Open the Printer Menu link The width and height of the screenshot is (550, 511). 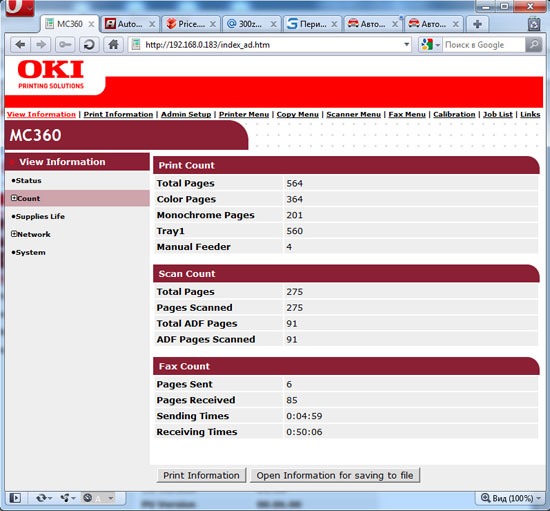coord(244,114)
